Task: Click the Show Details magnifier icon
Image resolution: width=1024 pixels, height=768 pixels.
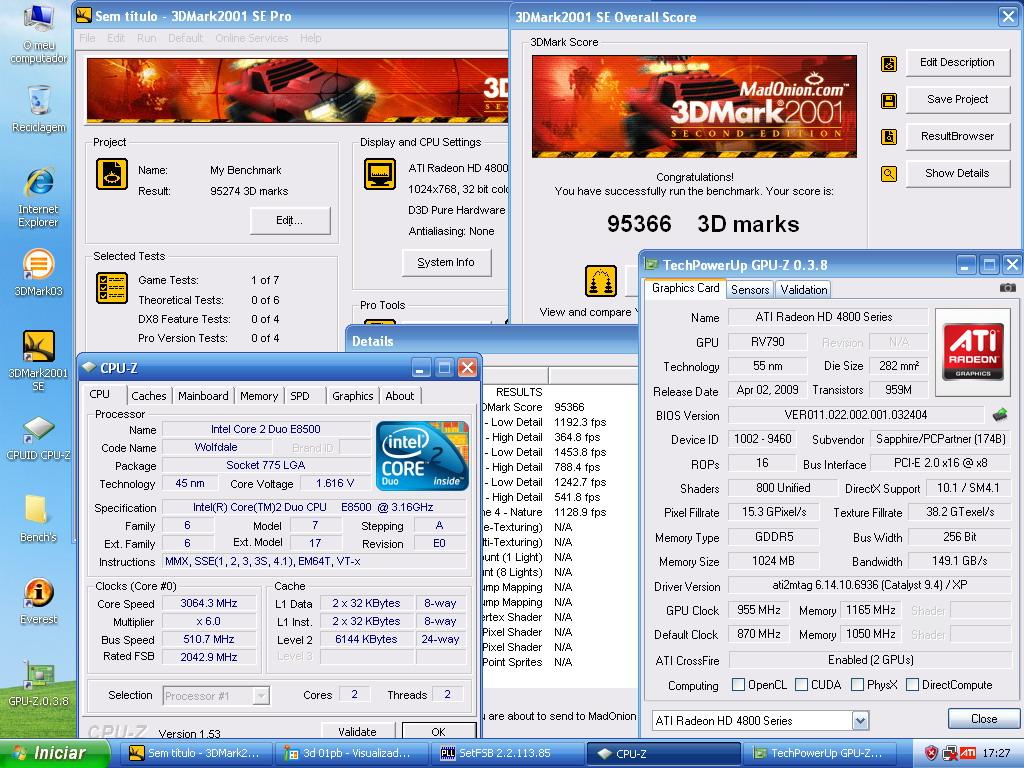Action: [889, 174]
